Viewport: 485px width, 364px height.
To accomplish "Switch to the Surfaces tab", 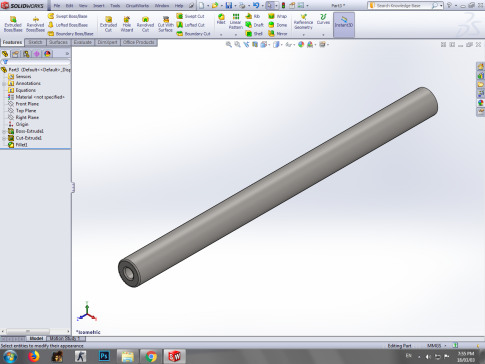I will point(58,42).
